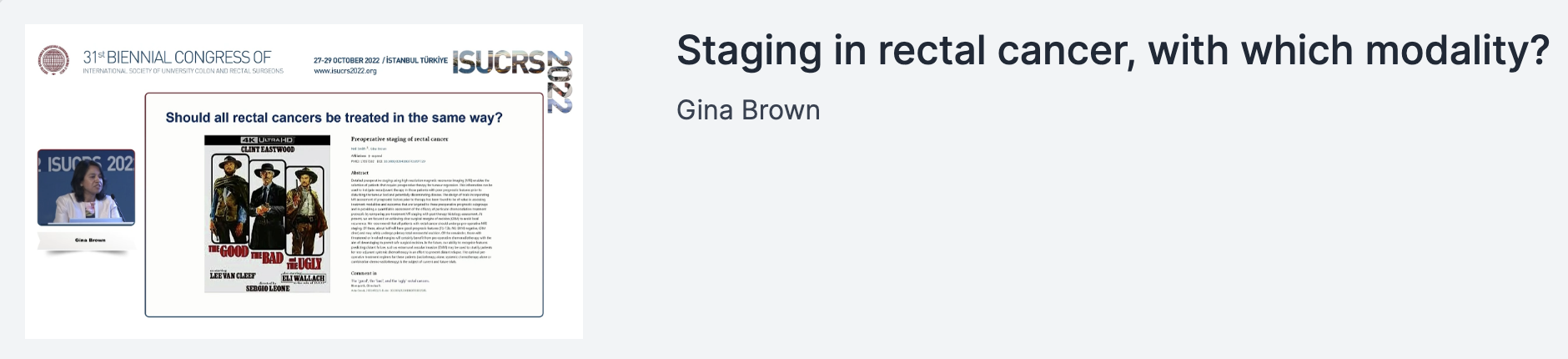
Task: Click the ISUCRS 2022 logo
Action: pos(498,62)
